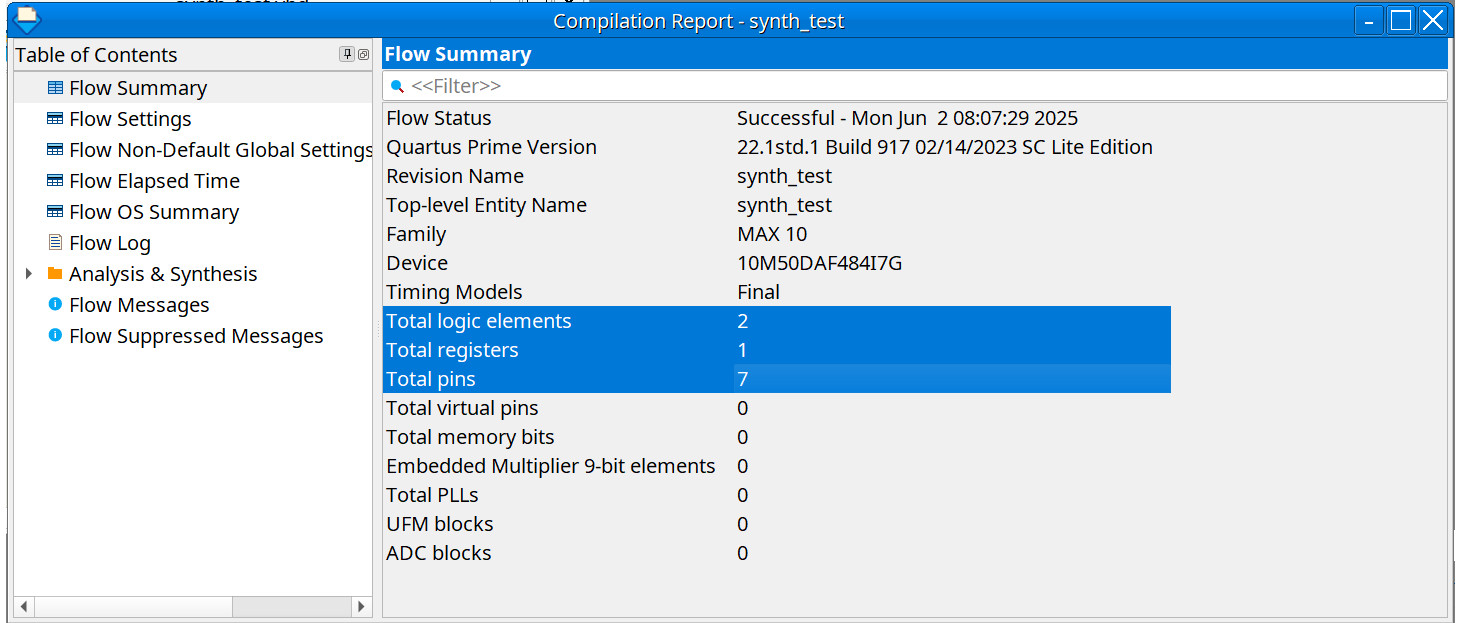The width and height of the screenshot is (1458, 623).
Task: Maximize the Compilation Report window
Action: 1400,20
